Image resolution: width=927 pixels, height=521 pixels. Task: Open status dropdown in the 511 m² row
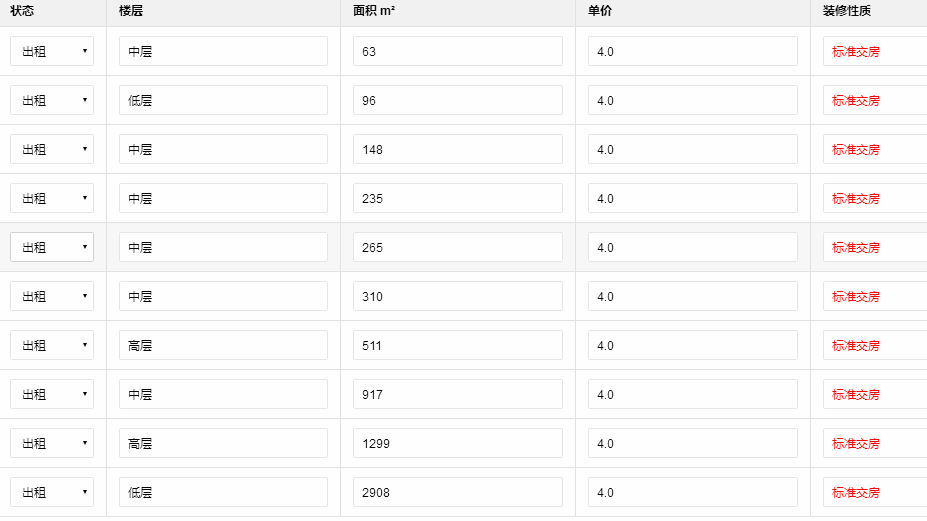pos(52,345)
